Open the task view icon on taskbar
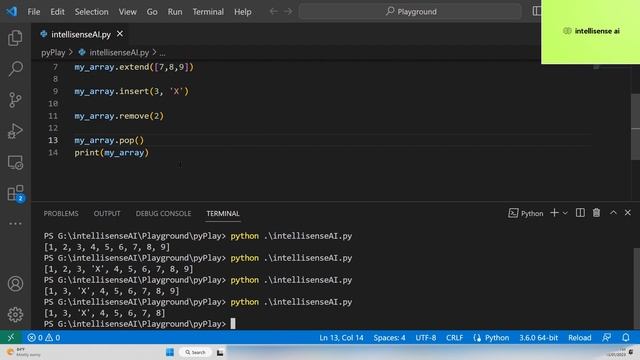 tap(220, 352)
